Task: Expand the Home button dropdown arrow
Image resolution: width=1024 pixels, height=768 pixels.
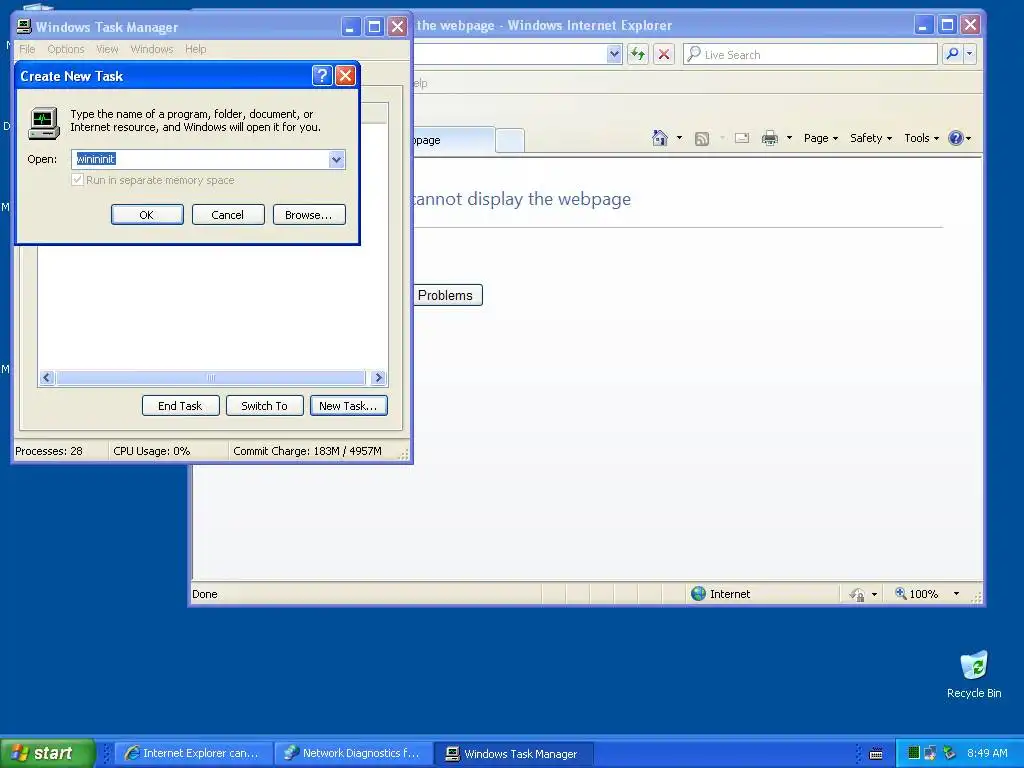Action: pos(679,138)
